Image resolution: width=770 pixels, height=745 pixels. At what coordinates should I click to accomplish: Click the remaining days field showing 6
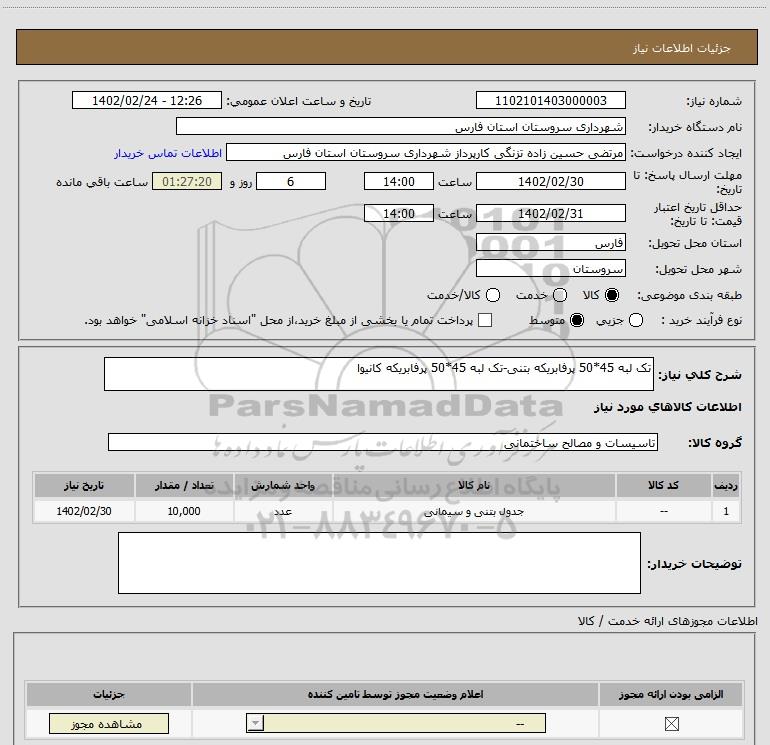[291, 181]
